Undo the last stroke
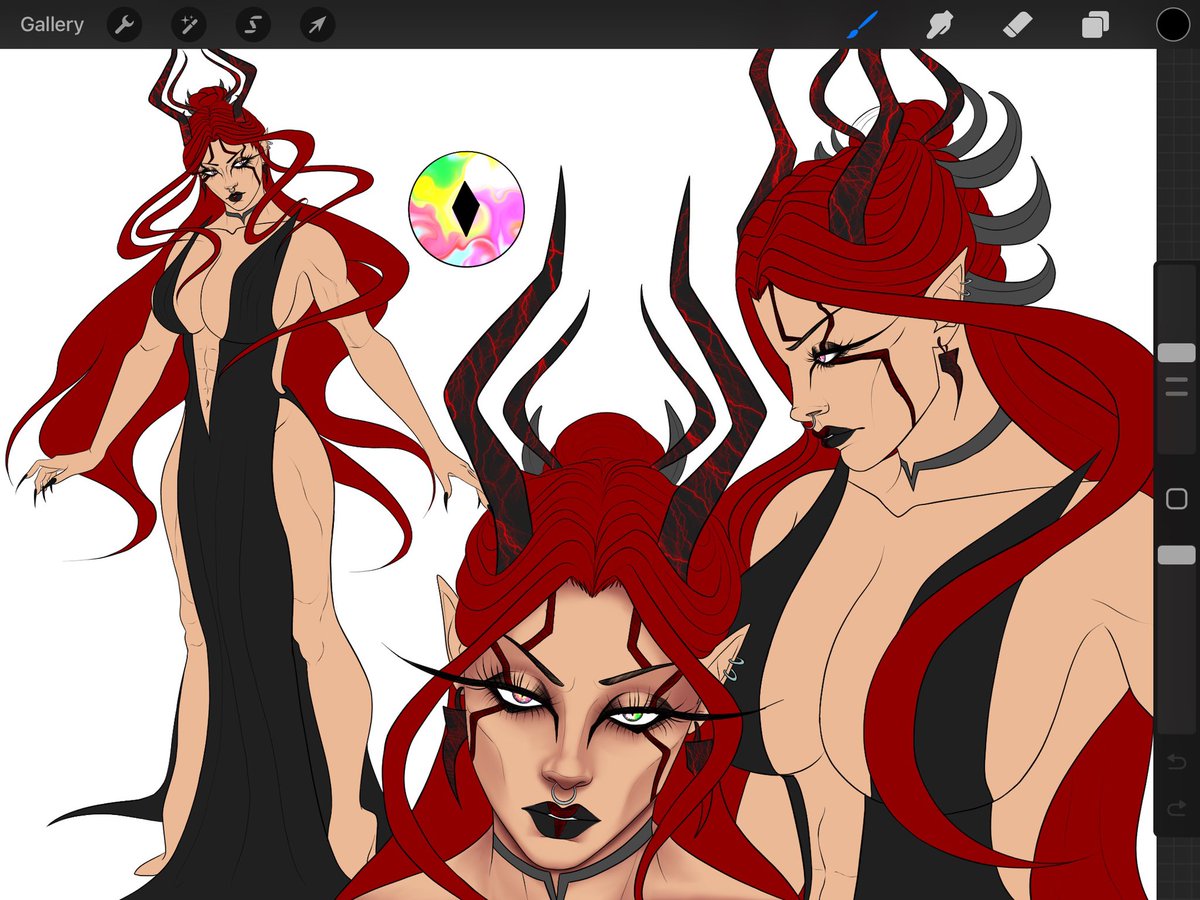1200x900 pixels. tap(1176, 763)
